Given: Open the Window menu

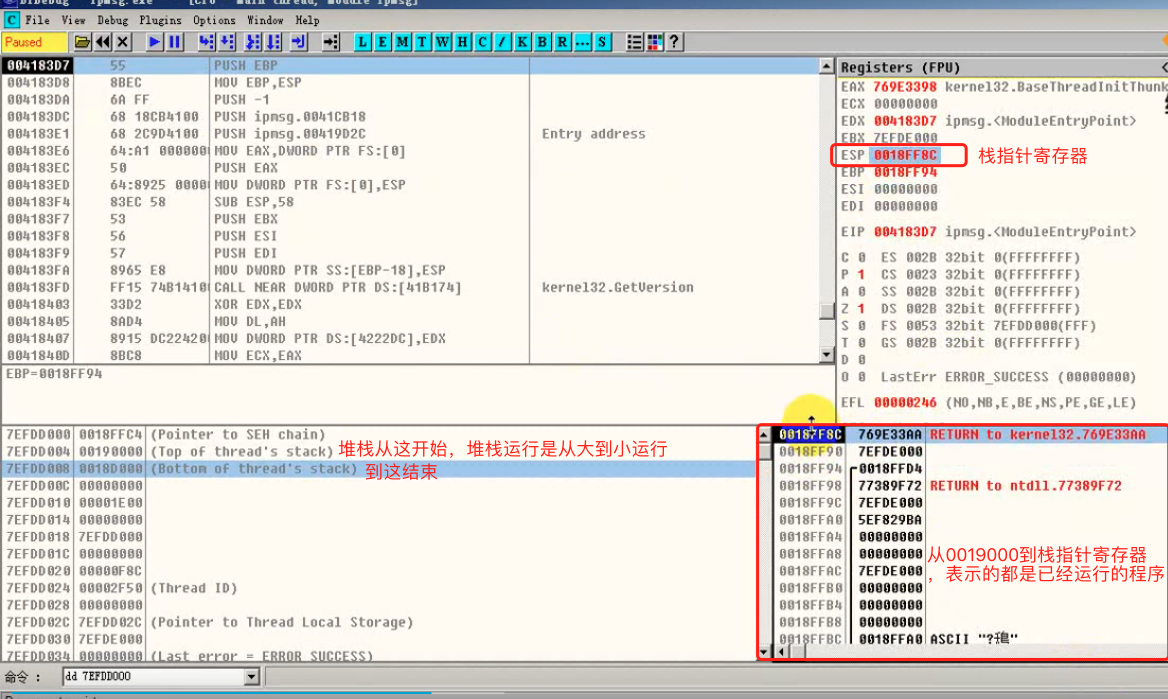Looking at the screenshot, I should pos(265,20).
